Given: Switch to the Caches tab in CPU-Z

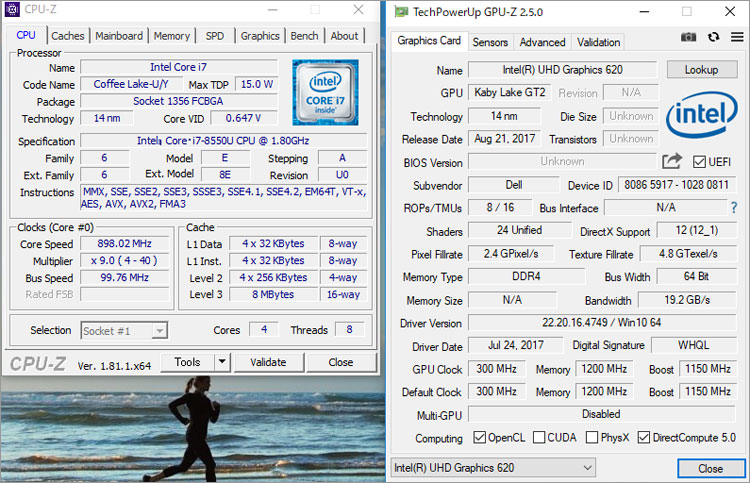Looking at the screenshot, I should [x=67, y=36].
